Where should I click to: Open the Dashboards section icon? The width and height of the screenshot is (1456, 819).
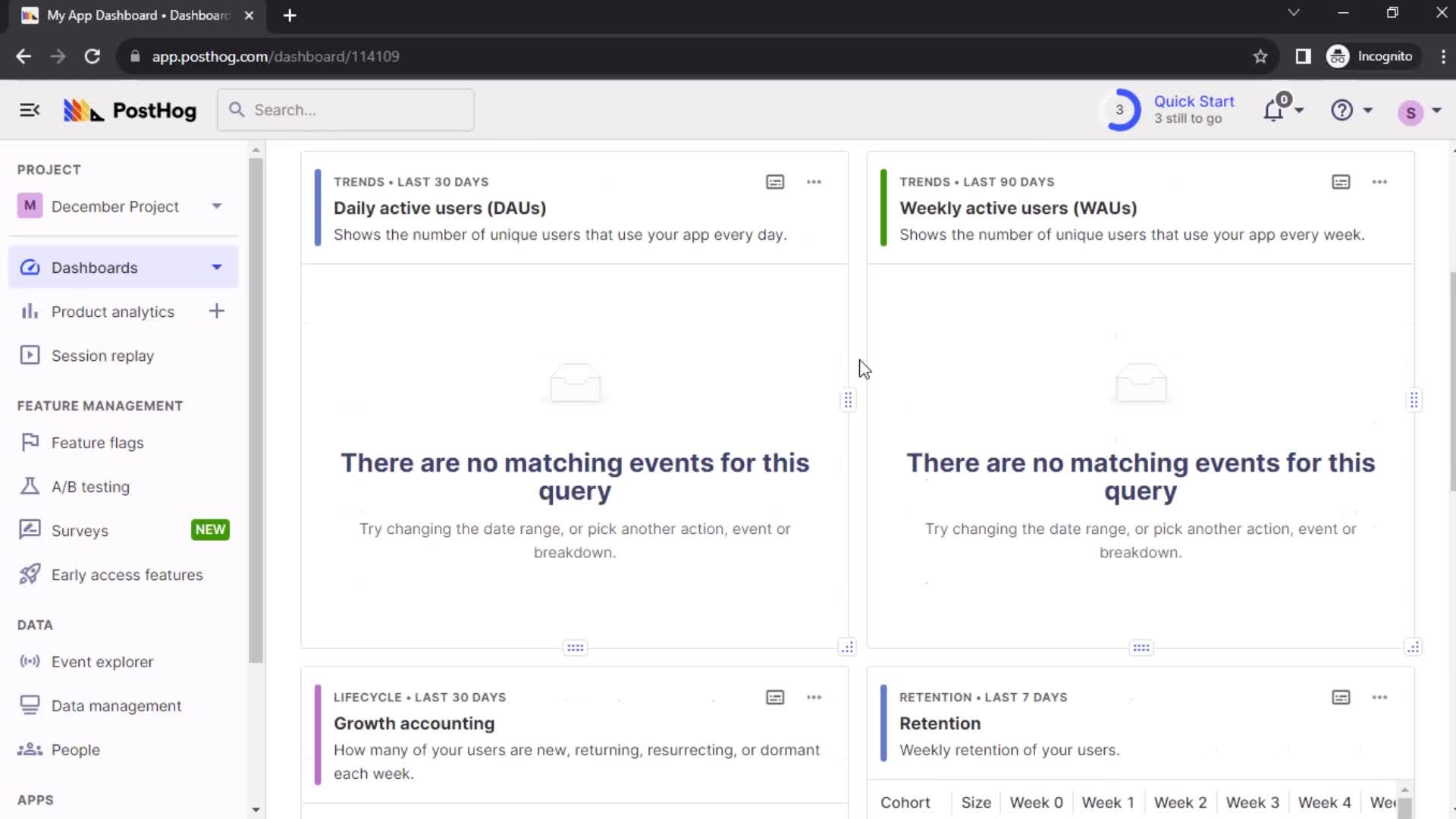tap(29, 267)
